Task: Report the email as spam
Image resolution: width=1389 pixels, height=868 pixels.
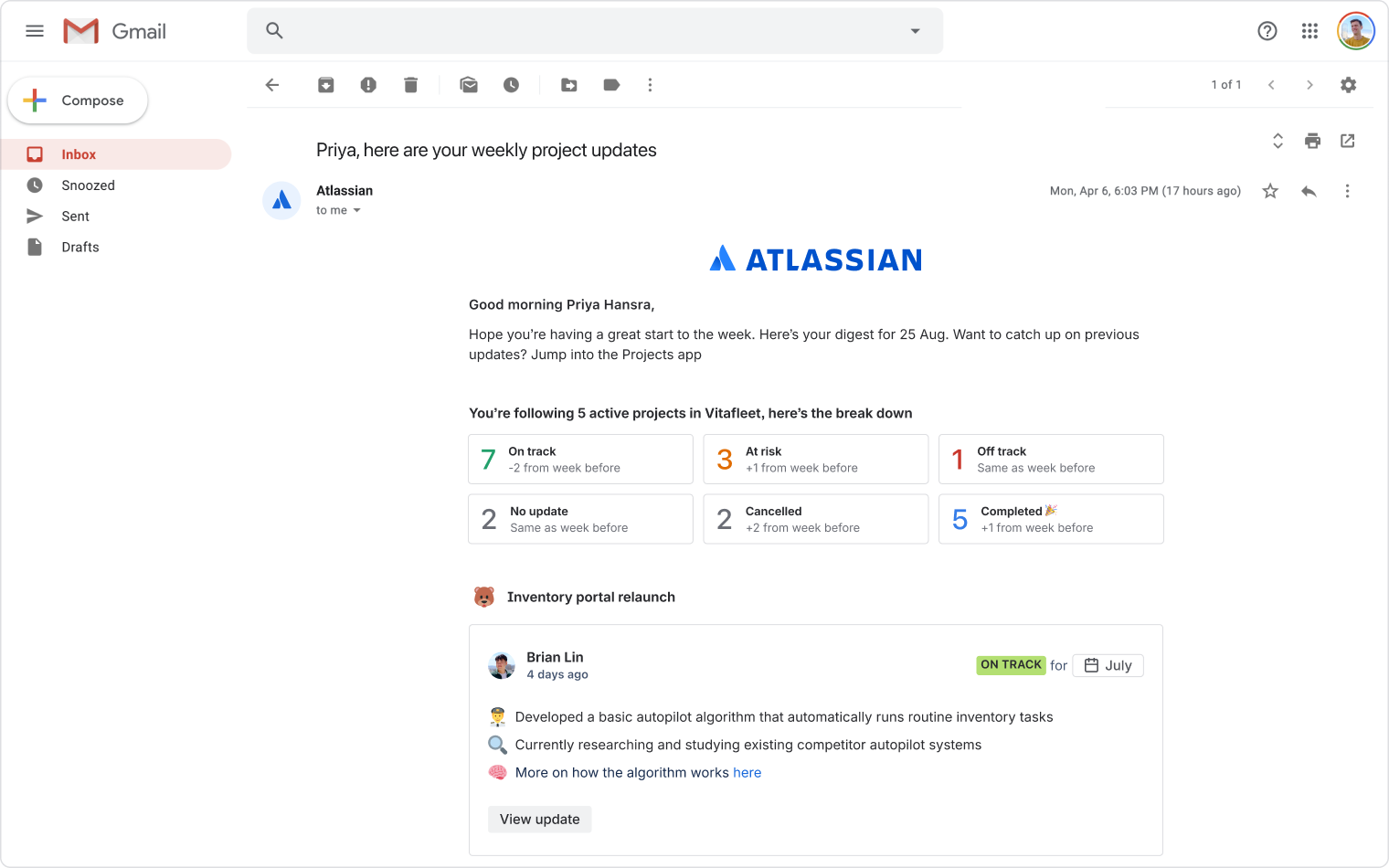Action: 368,85
